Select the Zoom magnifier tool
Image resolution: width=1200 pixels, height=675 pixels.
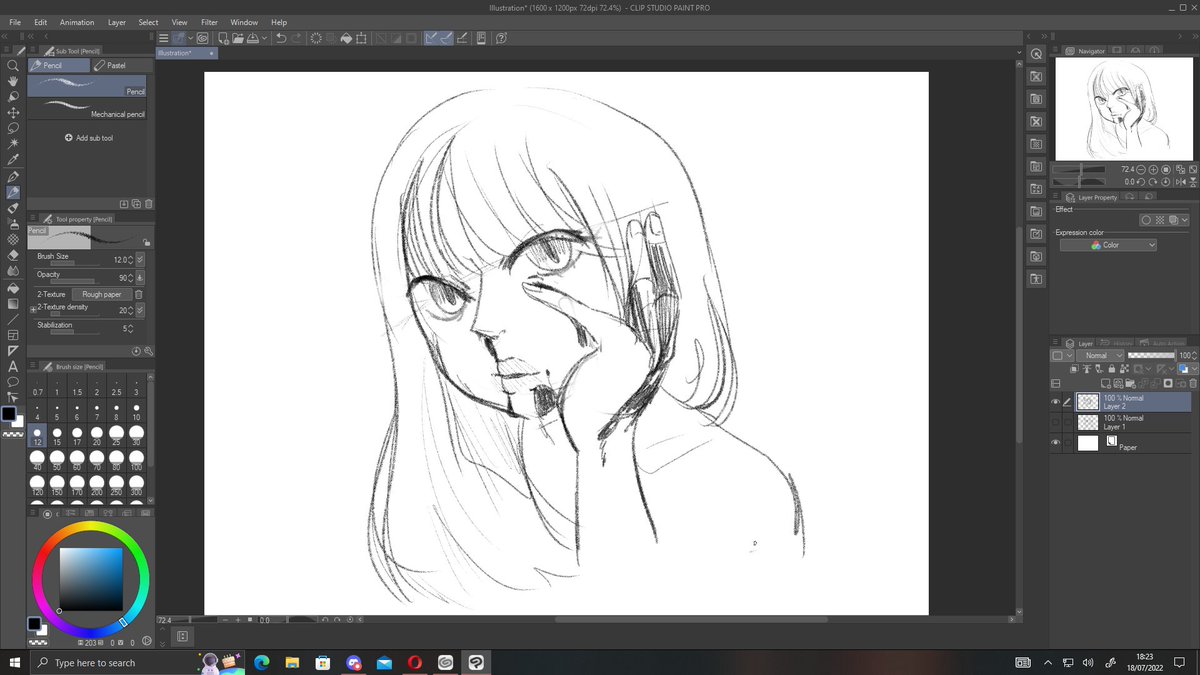pyautogui.click(x=13, y=65)
